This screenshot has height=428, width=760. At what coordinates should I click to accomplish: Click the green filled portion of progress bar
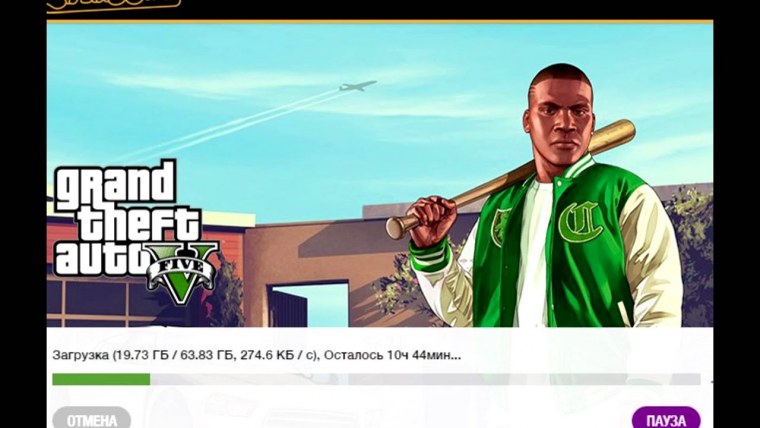tap(101, 379)
